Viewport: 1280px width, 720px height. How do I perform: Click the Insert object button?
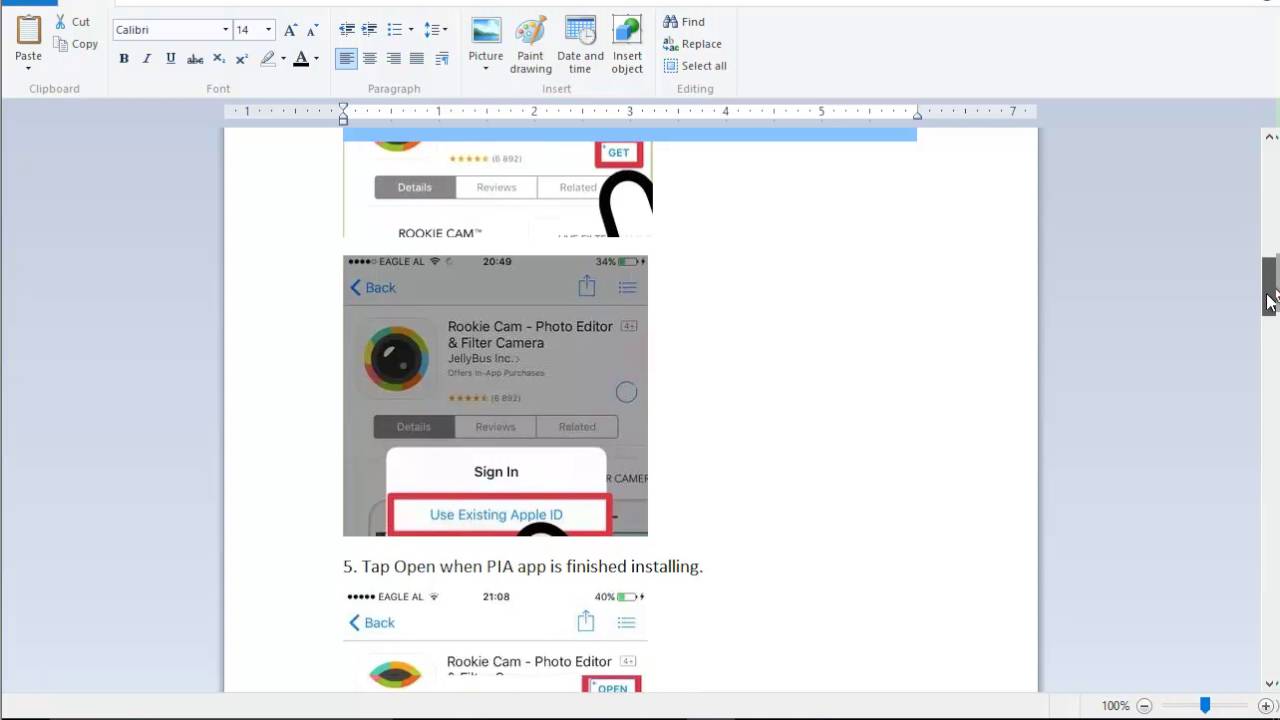(627, 45)
